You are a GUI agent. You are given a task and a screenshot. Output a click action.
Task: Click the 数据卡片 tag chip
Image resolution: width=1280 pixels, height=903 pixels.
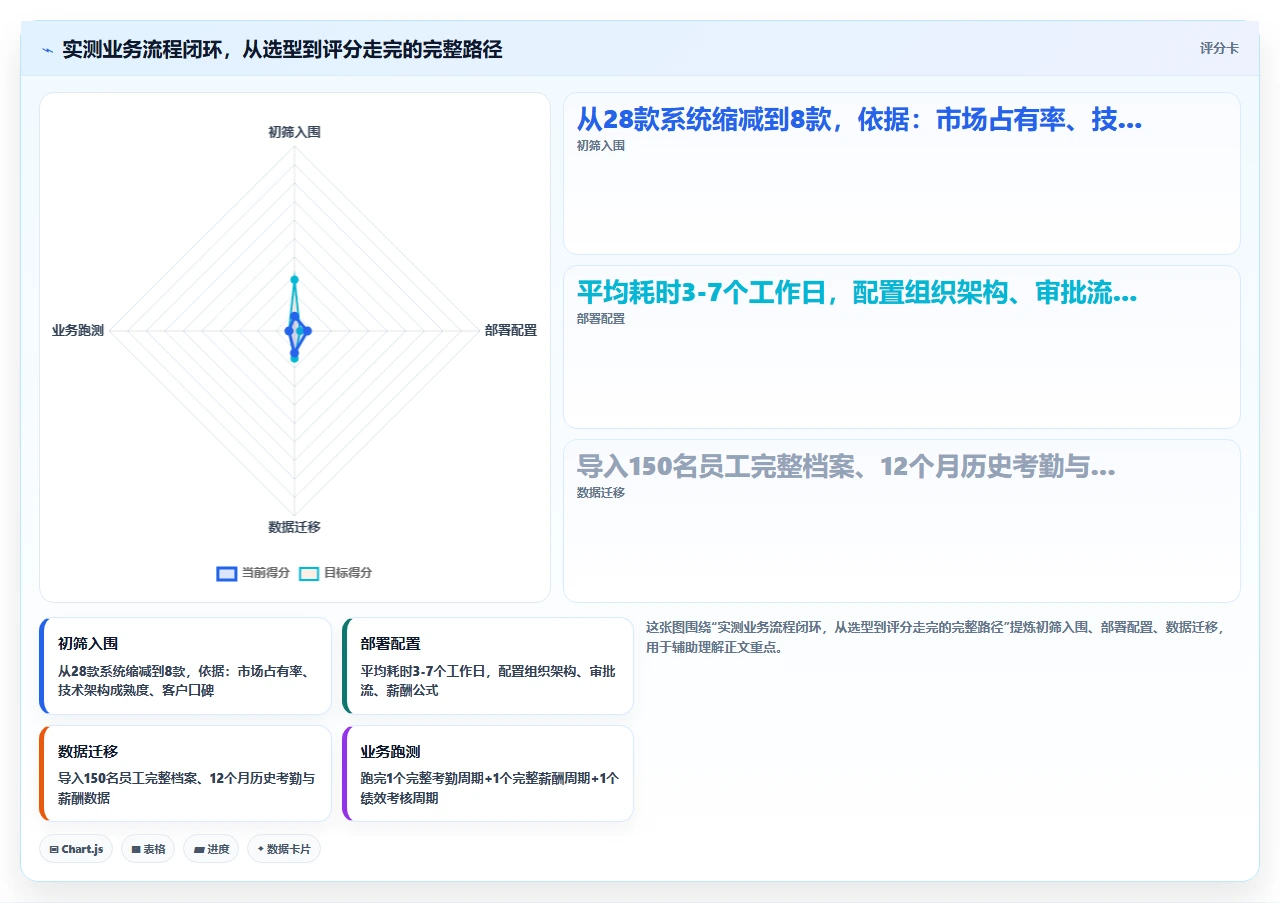coord(284,849)
